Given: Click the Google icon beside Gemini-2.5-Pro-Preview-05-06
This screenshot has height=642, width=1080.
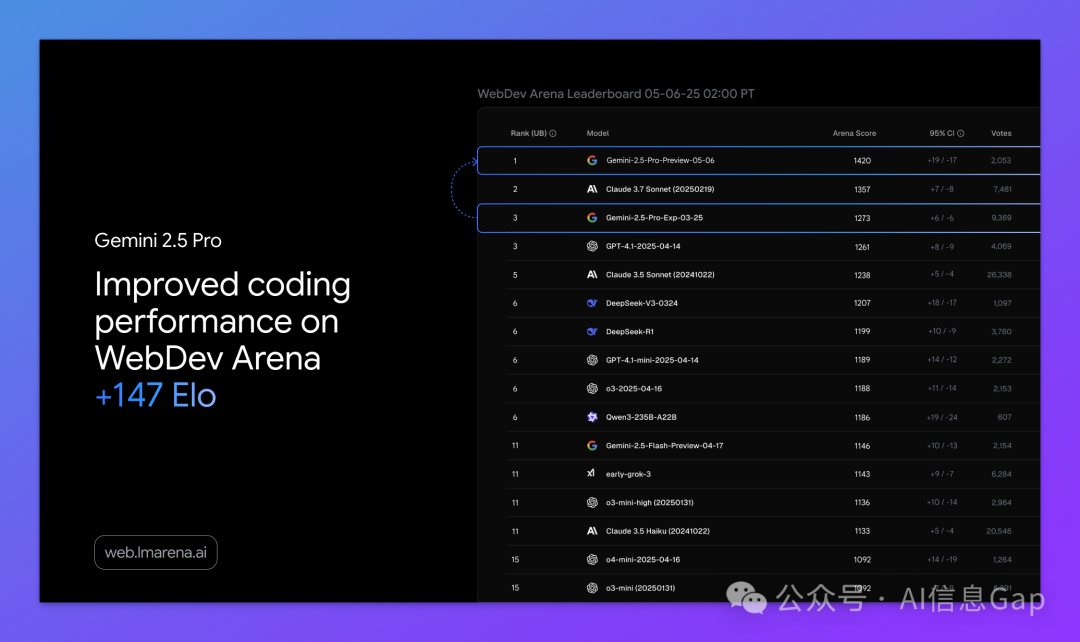Looking at the screenshot, I should (592, 160).
